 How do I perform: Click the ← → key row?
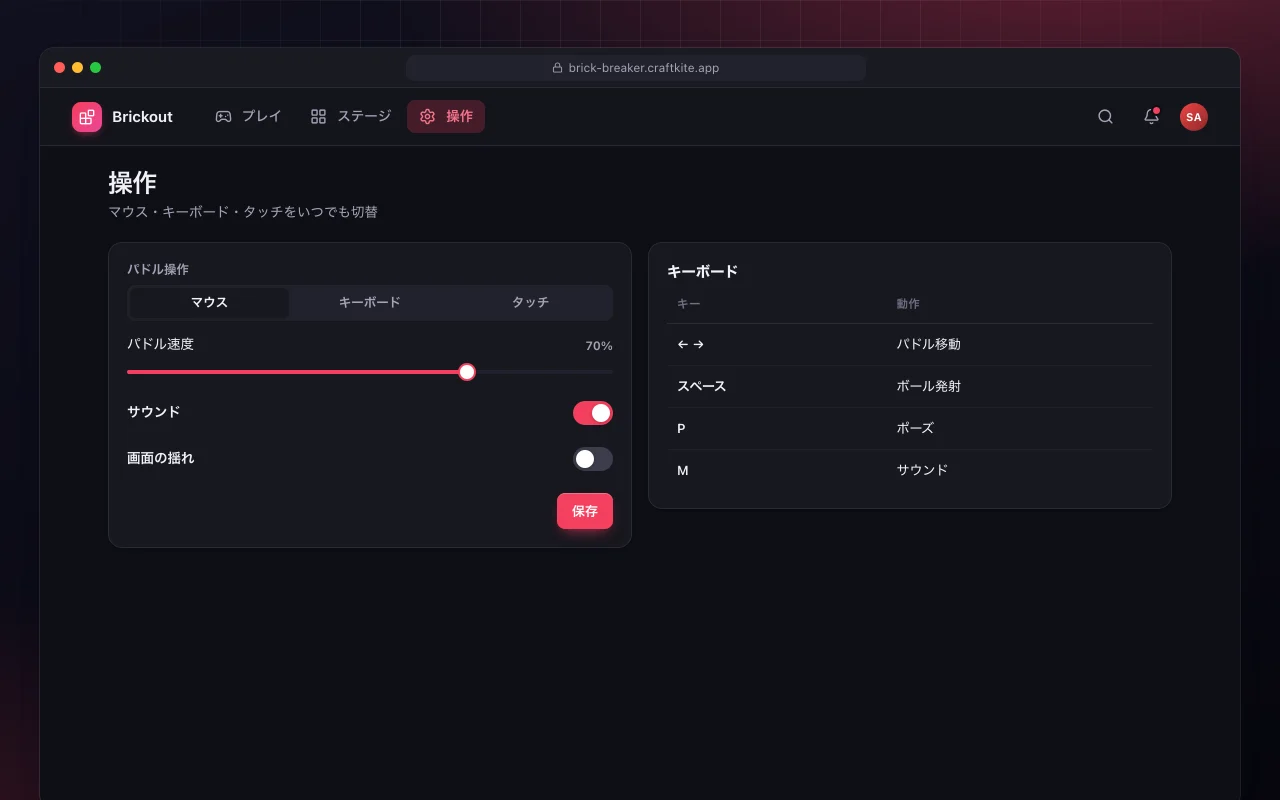tap(910, 344)
